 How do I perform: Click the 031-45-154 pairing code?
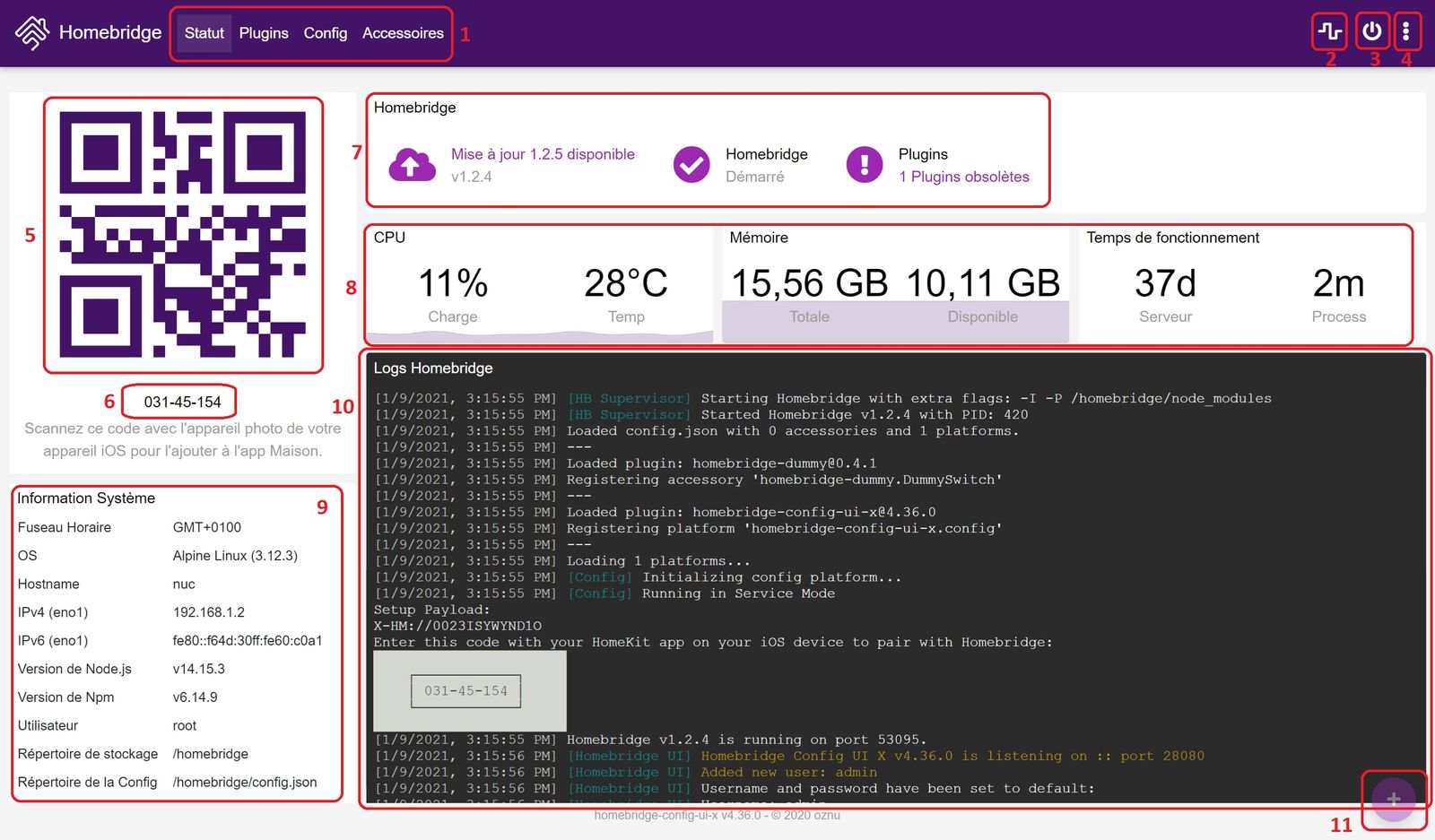[x=182, y=402]
